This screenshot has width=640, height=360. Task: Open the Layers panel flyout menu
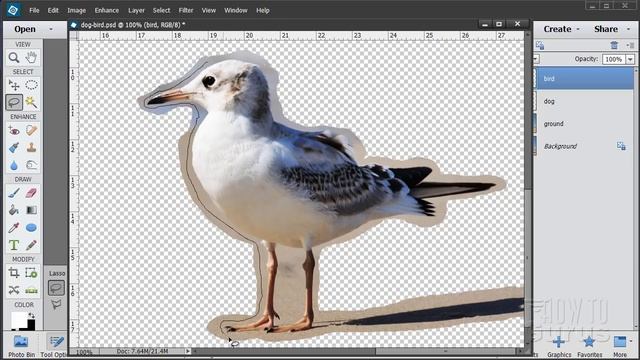click(631, 45)
